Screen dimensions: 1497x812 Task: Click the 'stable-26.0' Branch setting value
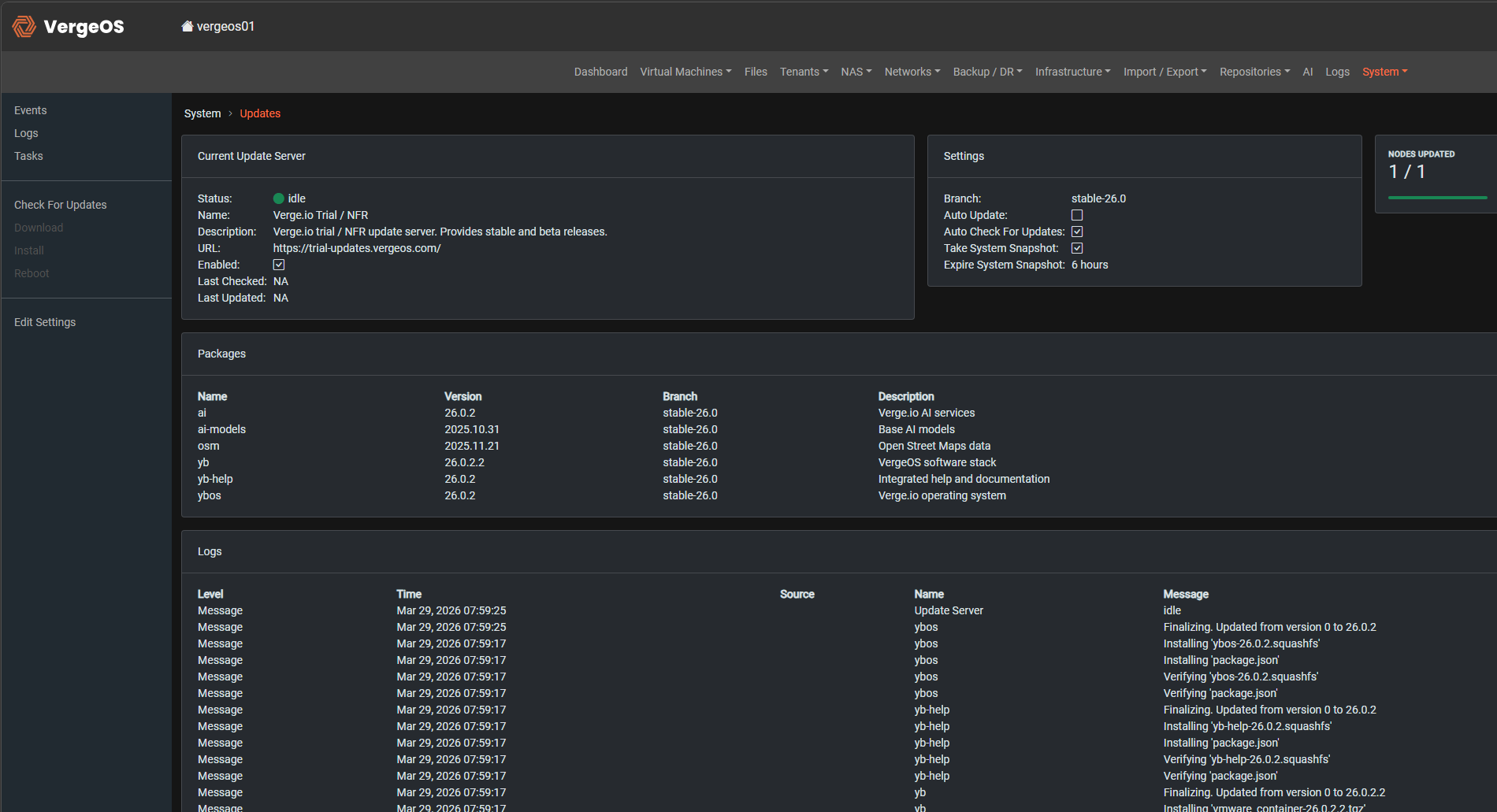point(1098,198)
